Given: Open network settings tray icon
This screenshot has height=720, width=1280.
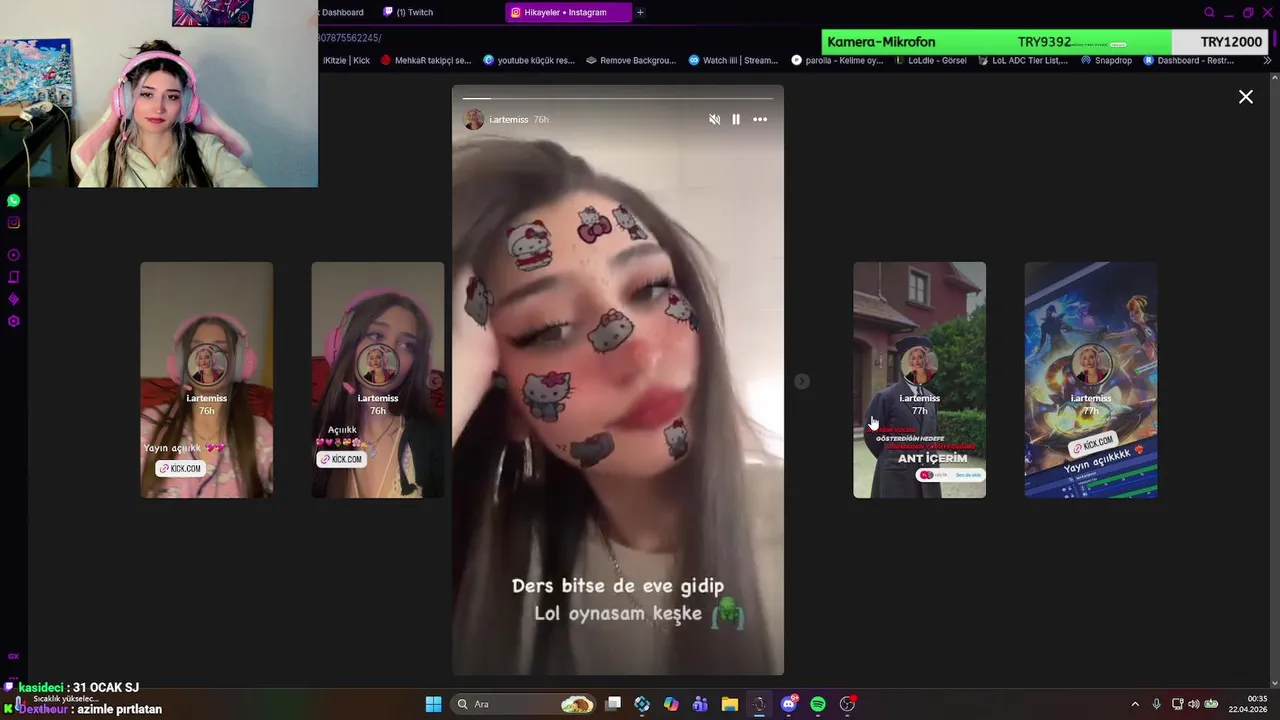Looking at the screenshot, I should point(1177,704).
